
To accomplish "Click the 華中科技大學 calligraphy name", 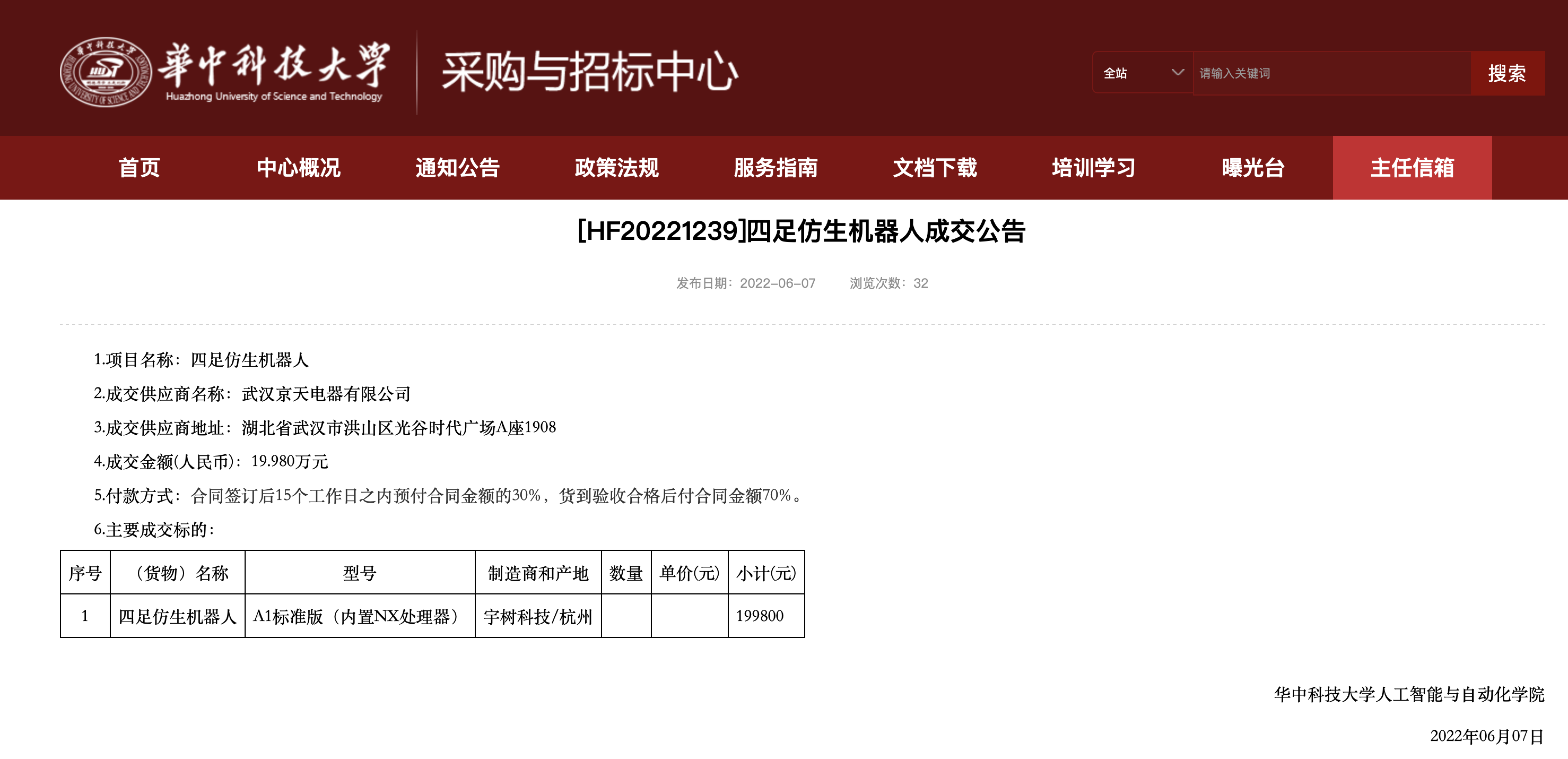I will [x=274, y=64].
